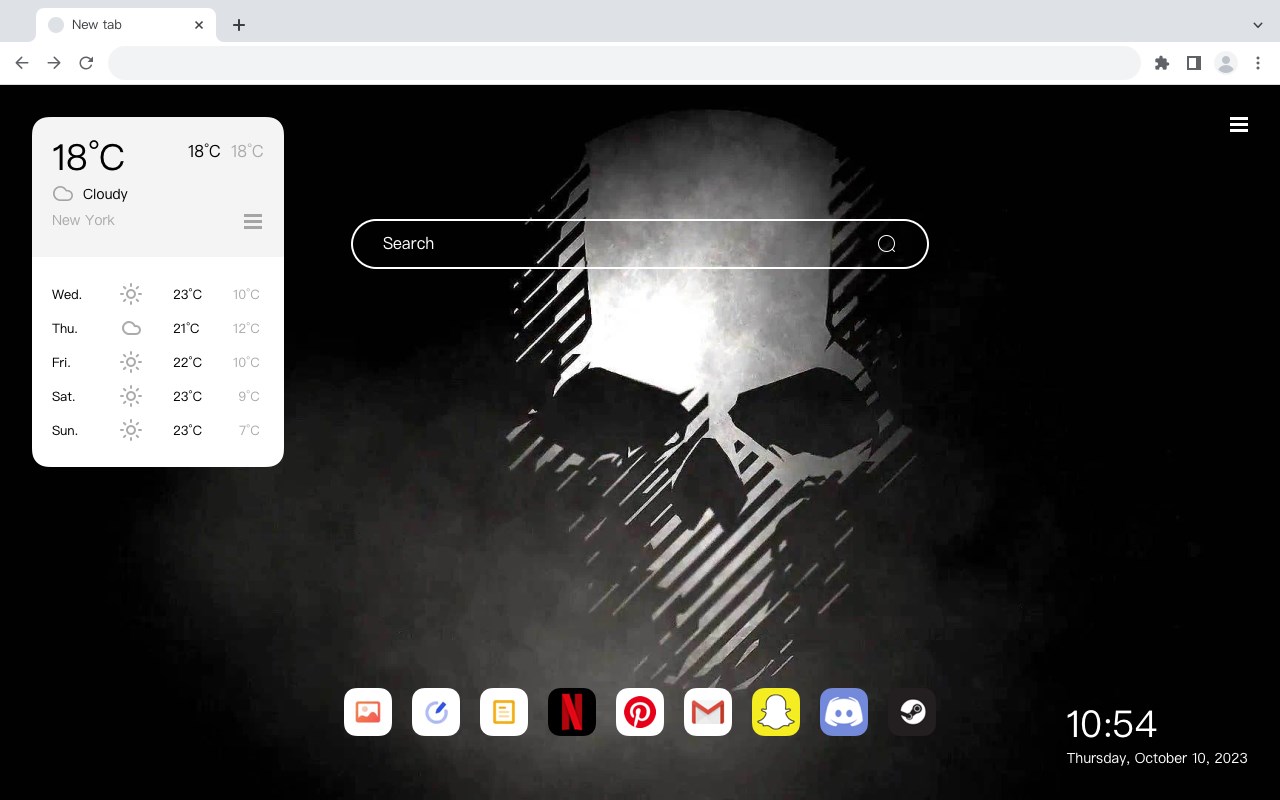
Task: Open the weather widget list menu
Action: click(x=253, y=221)
